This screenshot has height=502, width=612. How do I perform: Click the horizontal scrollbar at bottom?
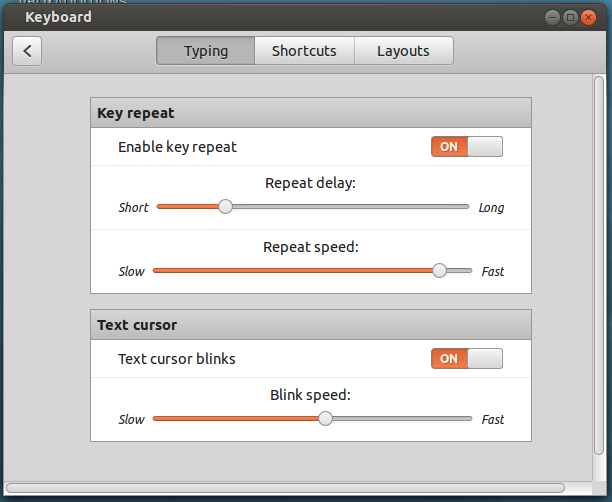(x=285, y=488)
